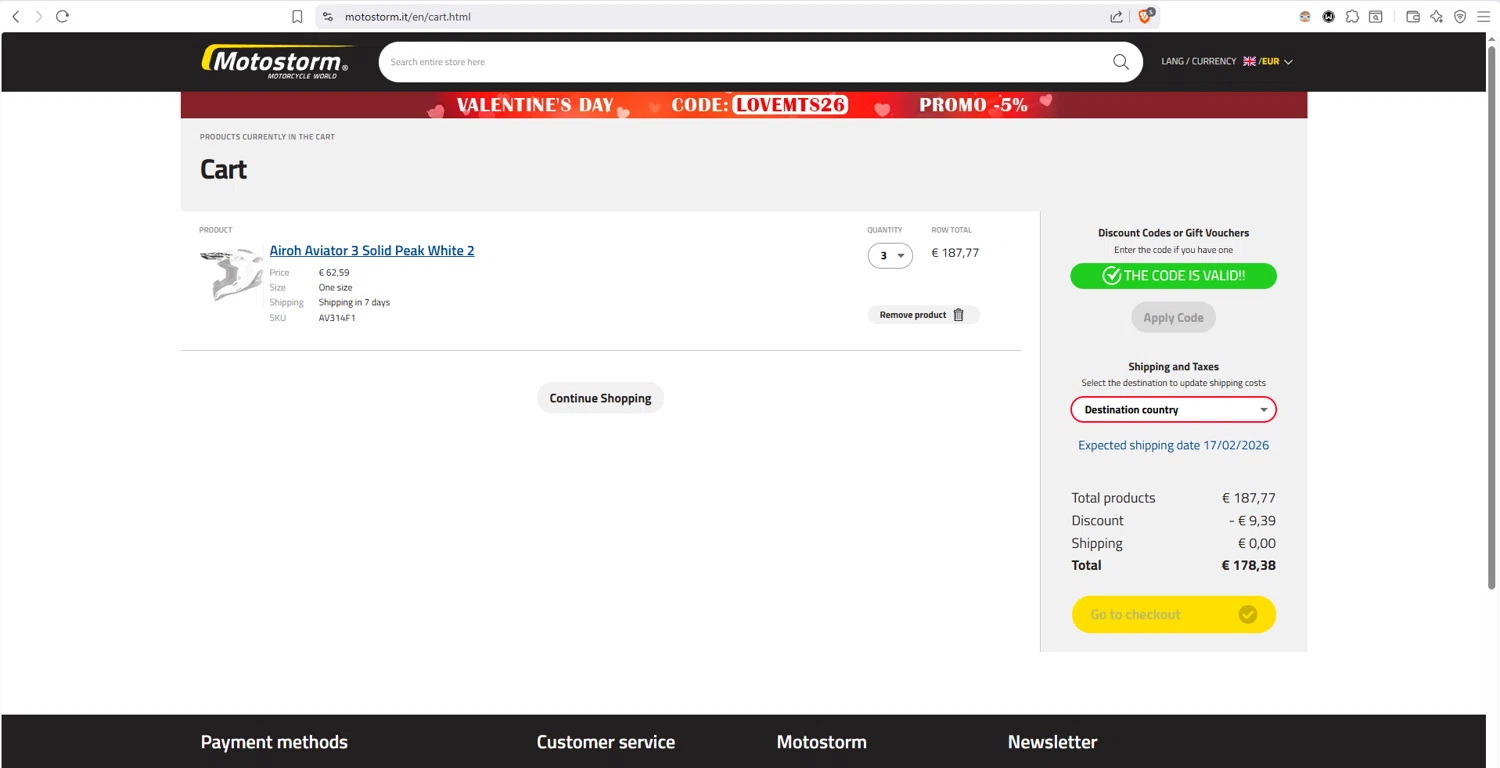Click Valentine's Day promo banner
1500x768 pixels.
coord(744,105)
